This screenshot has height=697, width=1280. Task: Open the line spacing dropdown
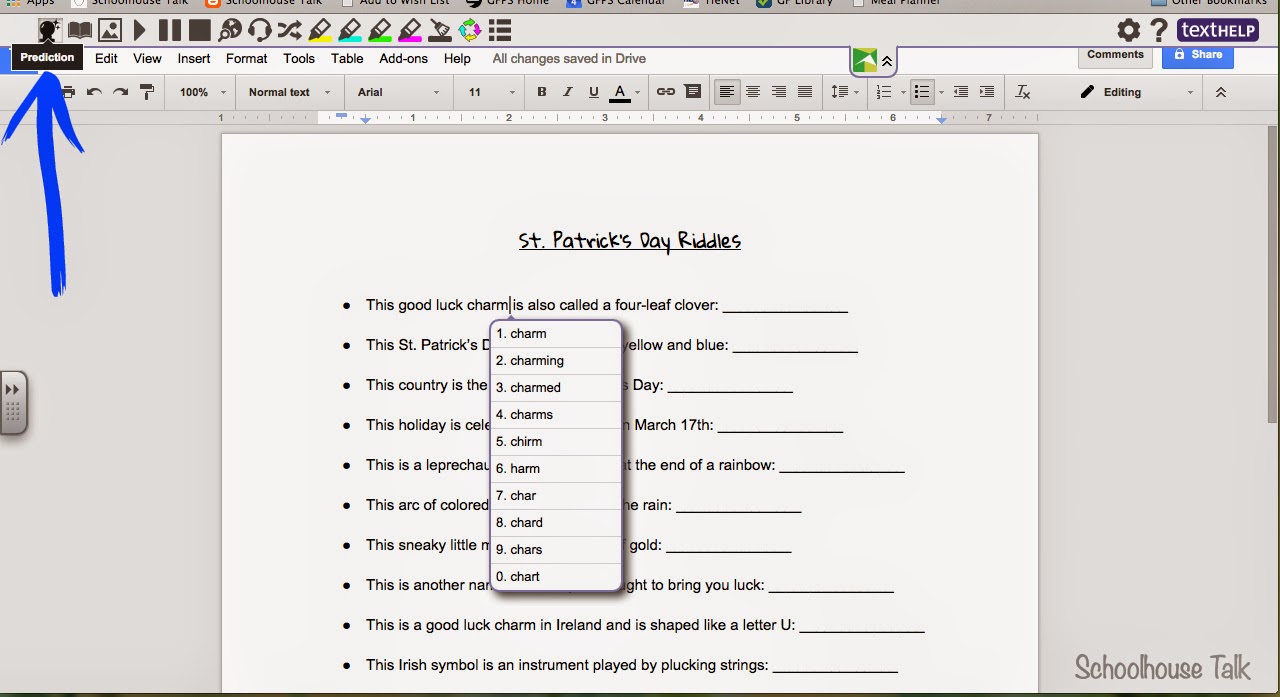844,91
